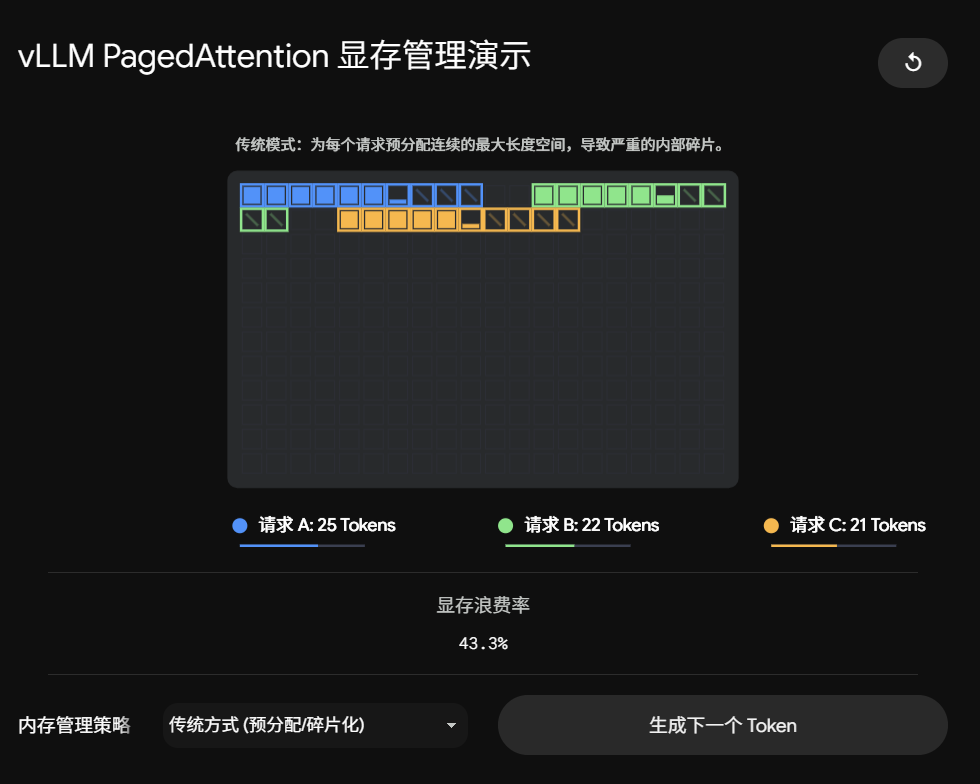This screenshot has width=980, height=784.
Task: Click the 传统模式 description text
Action: tap(479, 145)
